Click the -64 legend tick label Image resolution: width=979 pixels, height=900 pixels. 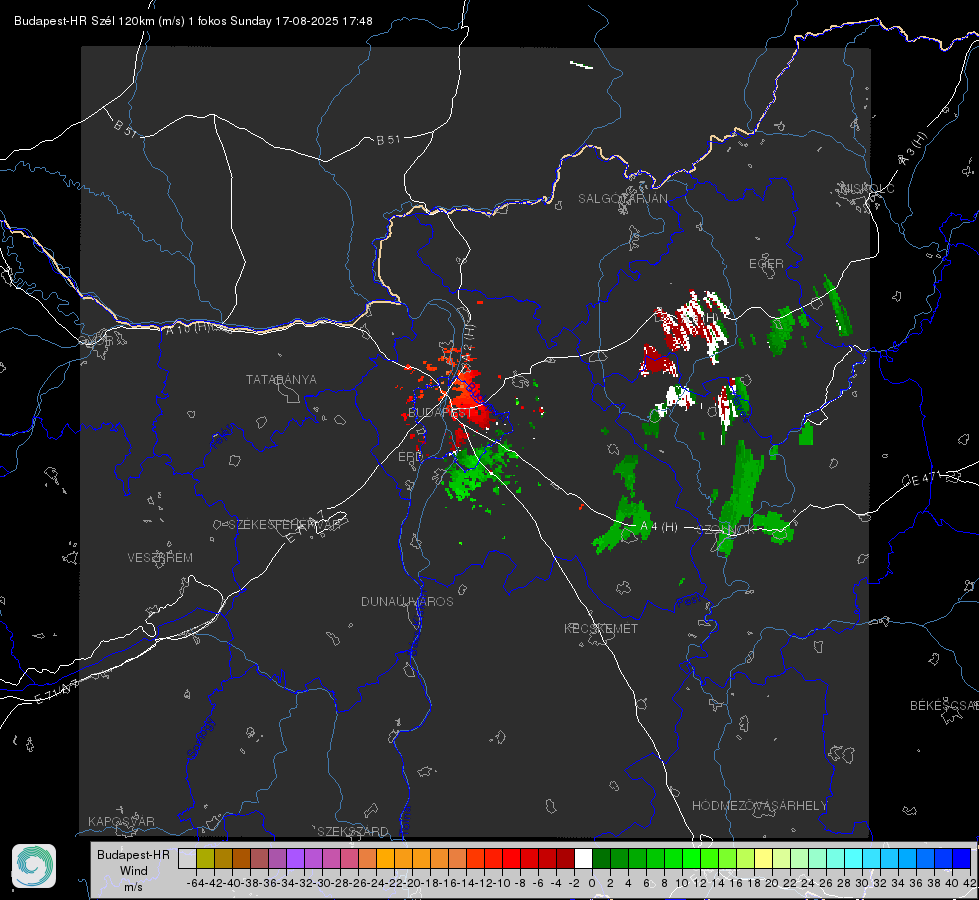point(195,883)
